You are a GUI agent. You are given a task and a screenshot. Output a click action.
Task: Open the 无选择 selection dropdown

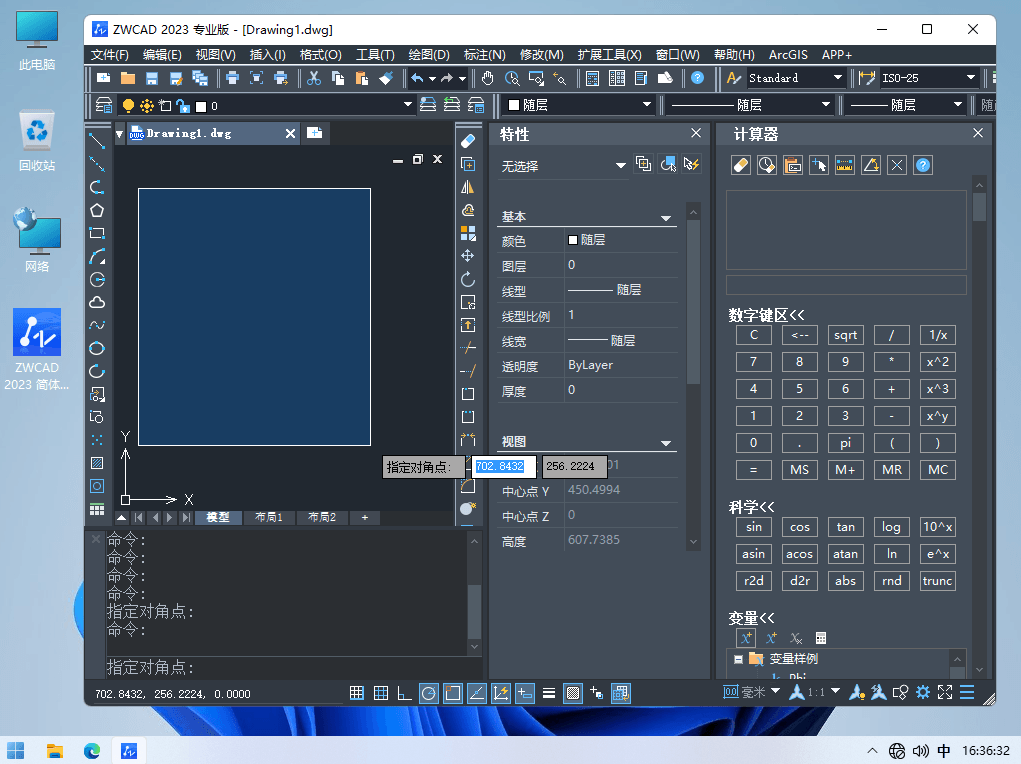pos(621,165)
